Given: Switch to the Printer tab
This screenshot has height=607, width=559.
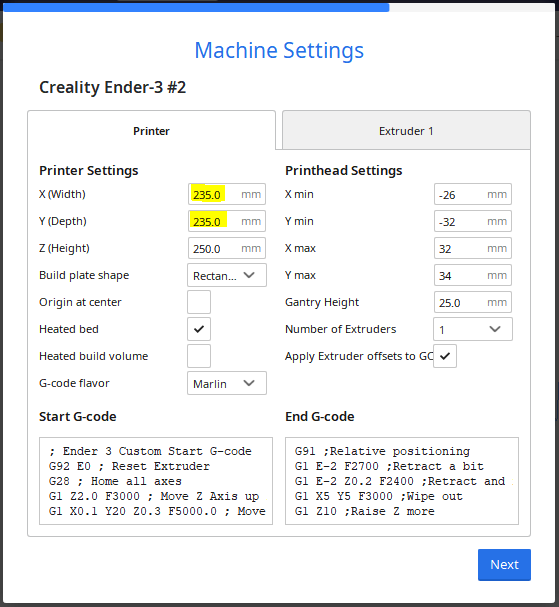Looking at the screenshot, I should point(151,130).
